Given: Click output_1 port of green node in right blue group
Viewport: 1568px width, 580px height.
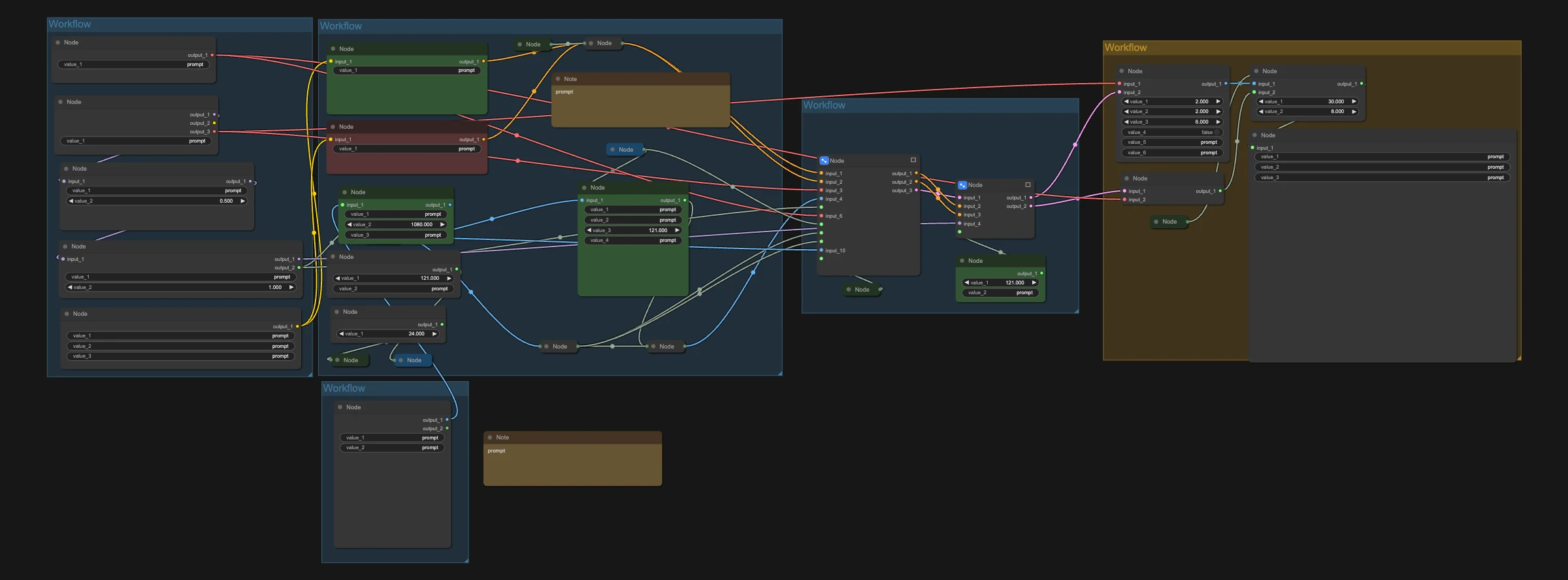Looking at the screenshot, I should (1041, 273).
